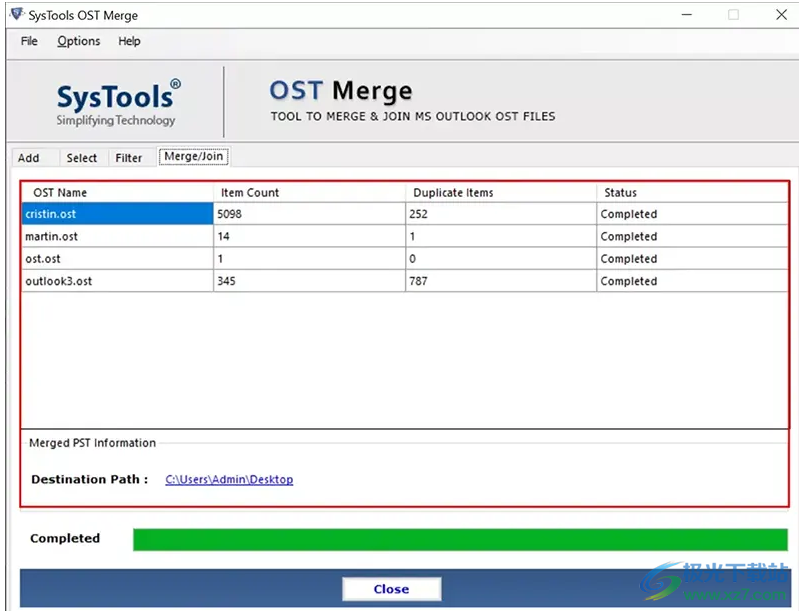Switch to the Merge/Join tab
Viewport: 799px width, 611px height.
tap(194, 157)
